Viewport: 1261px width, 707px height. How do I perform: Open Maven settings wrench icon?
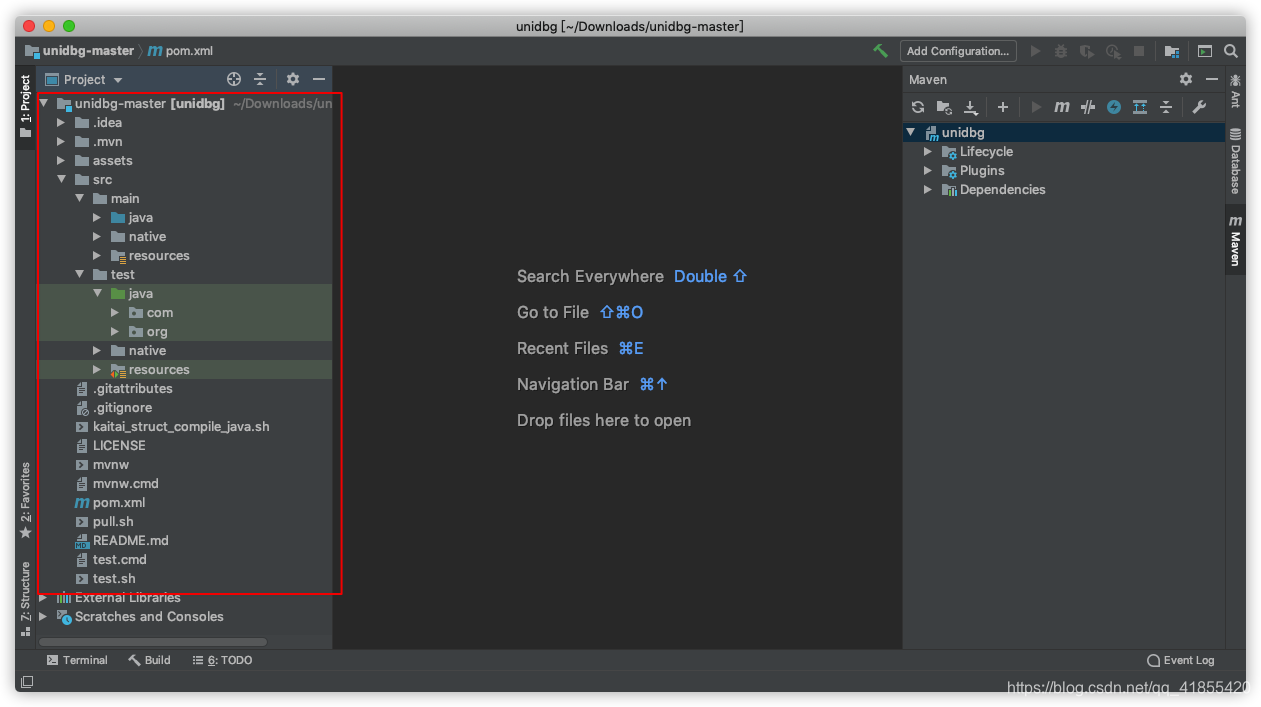pyautogui.click(x=1199, y=107)
